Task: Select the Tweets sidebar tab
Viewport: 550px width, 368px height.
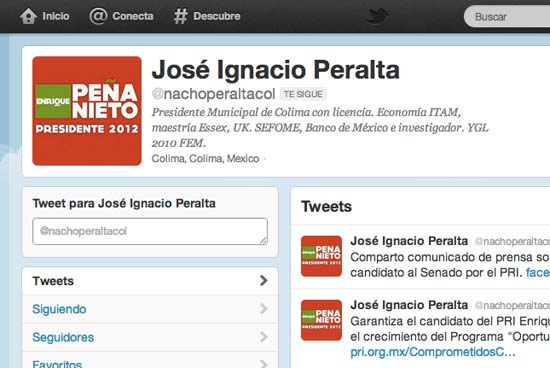Action: (x=150, y=281)
